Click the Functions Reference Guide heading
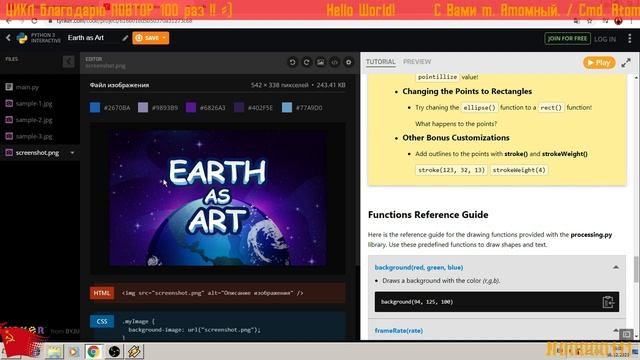 pos(428,215)
